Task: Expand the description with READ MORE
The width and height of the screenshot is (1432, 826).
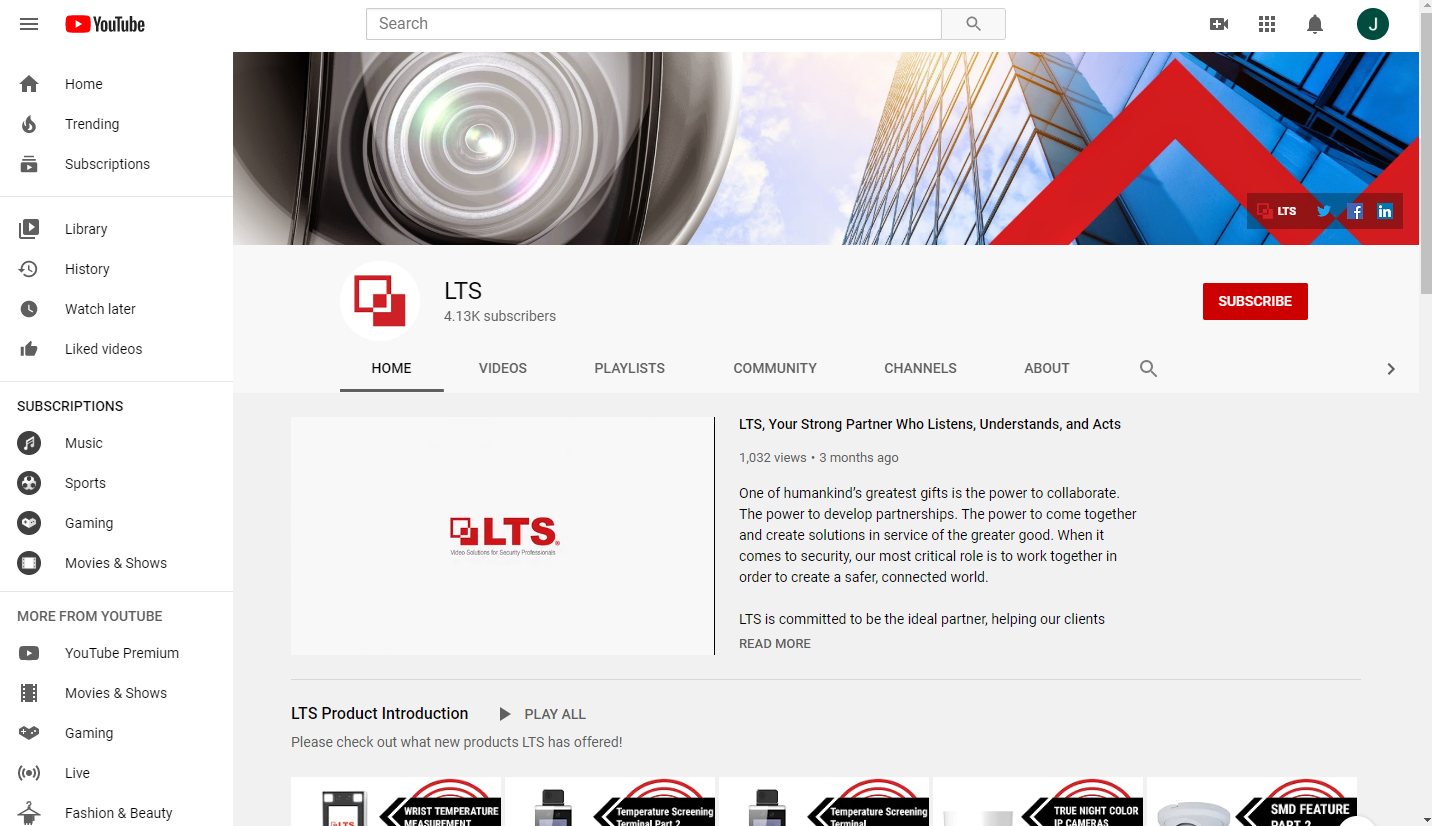Action: pyautogui.click(x=774, y=643)
